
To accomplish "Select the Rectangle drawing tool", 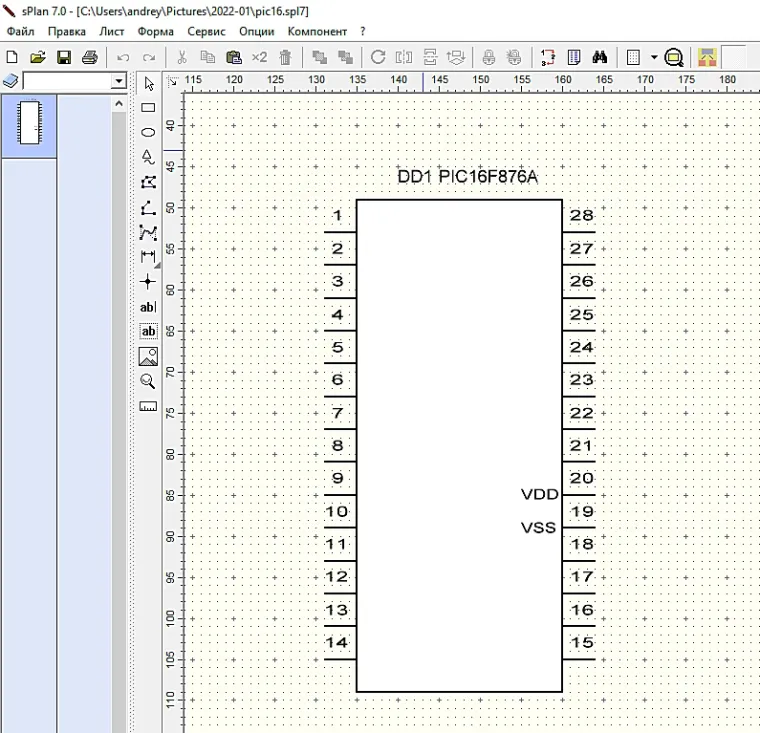I will pyautogui.click(x=148, y=107).
